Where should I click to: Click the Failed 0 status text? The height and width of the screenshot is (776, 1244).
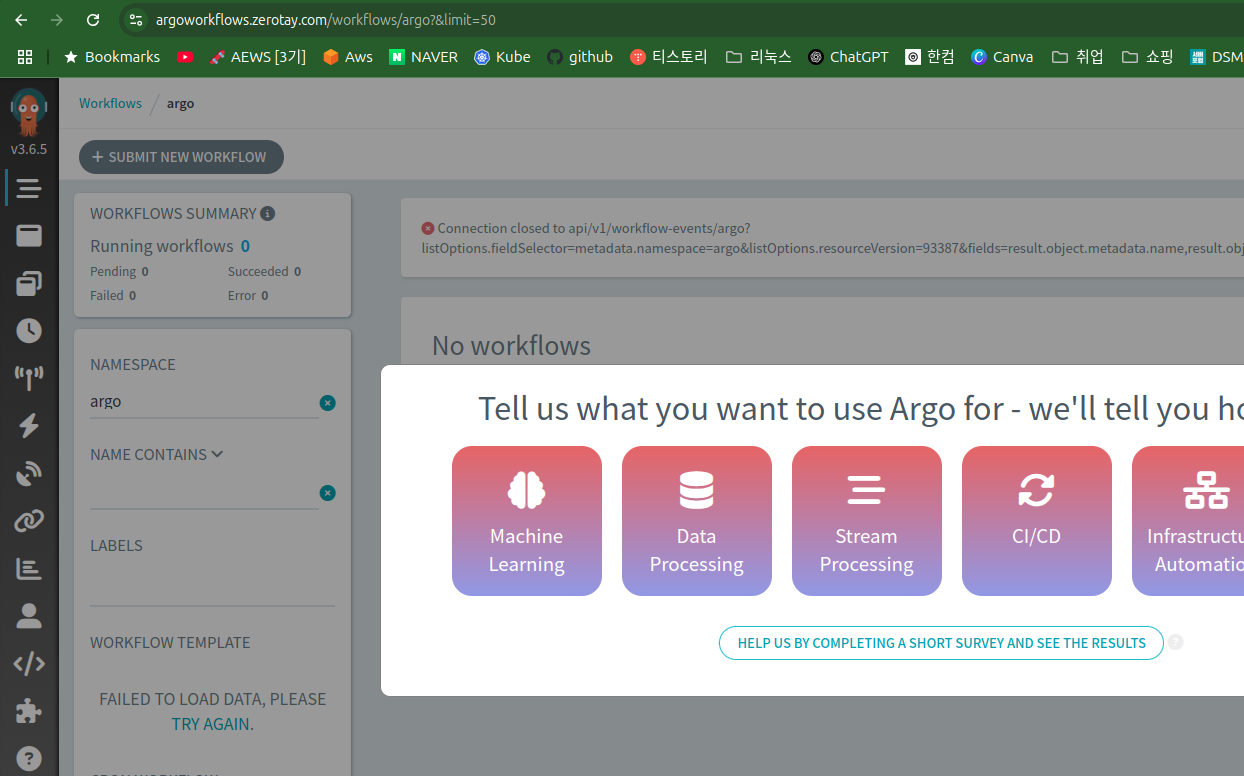113,295
